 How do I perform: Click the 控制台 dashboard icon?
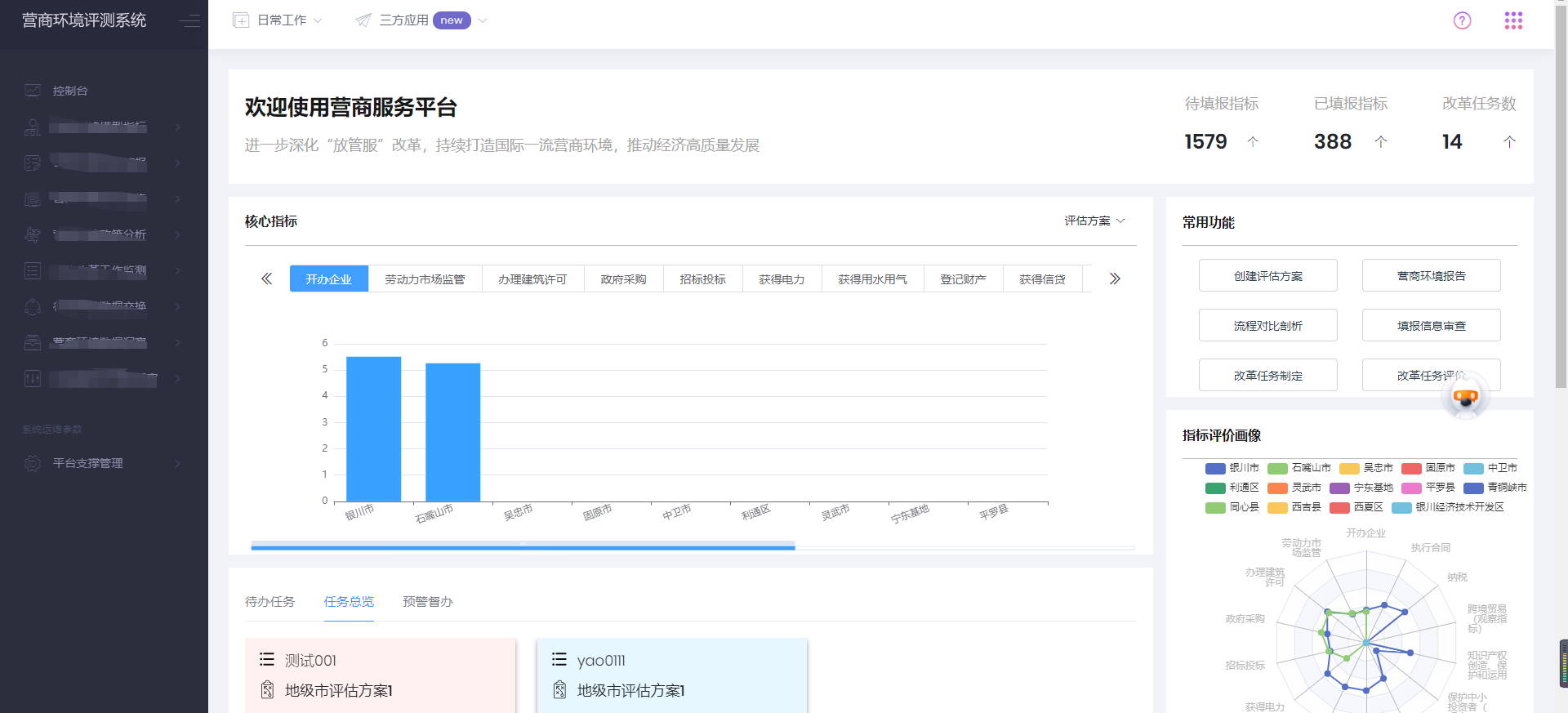(33, 91)
